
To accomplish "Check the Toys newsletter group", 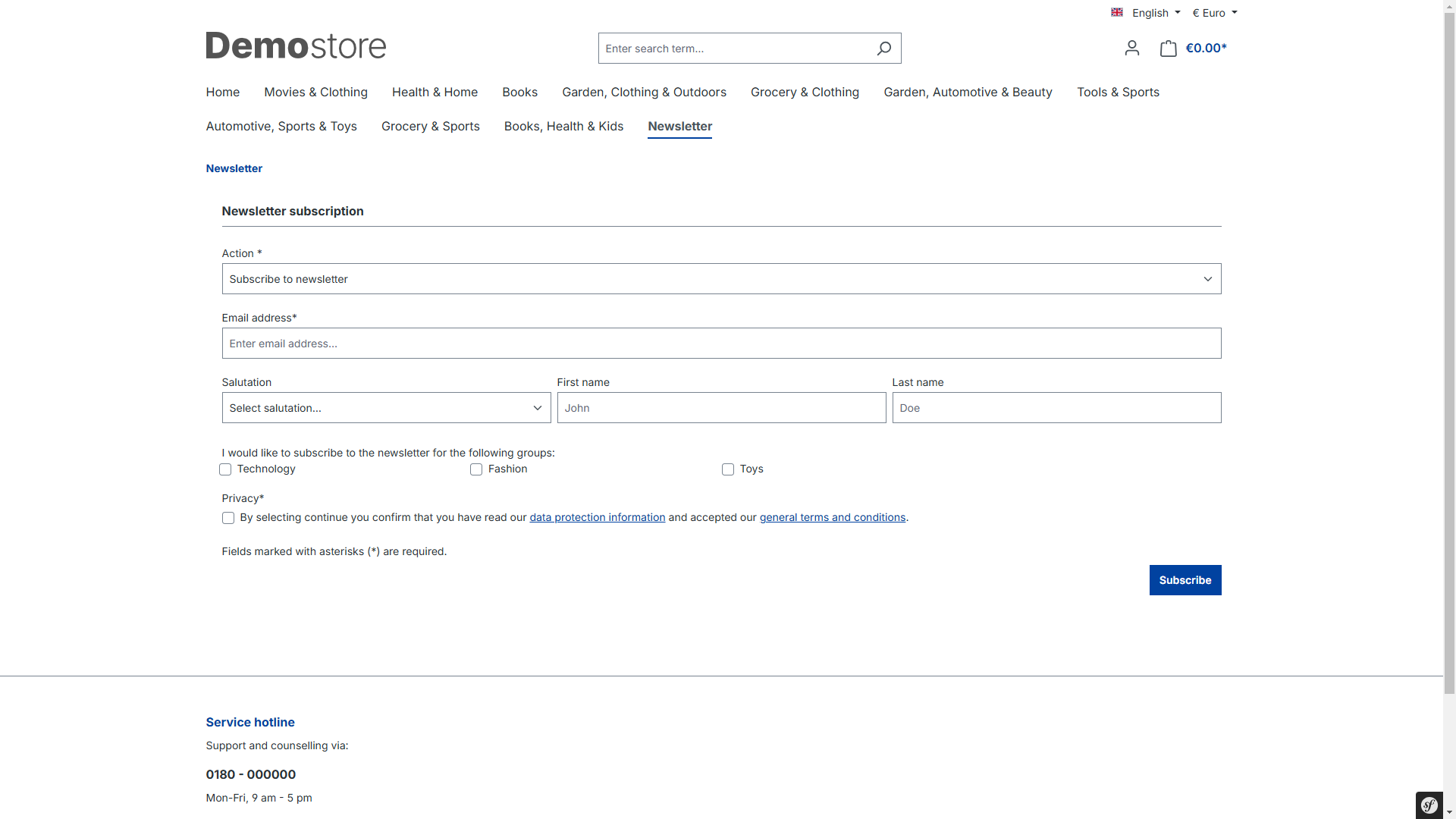I will (x=728, y=469).
